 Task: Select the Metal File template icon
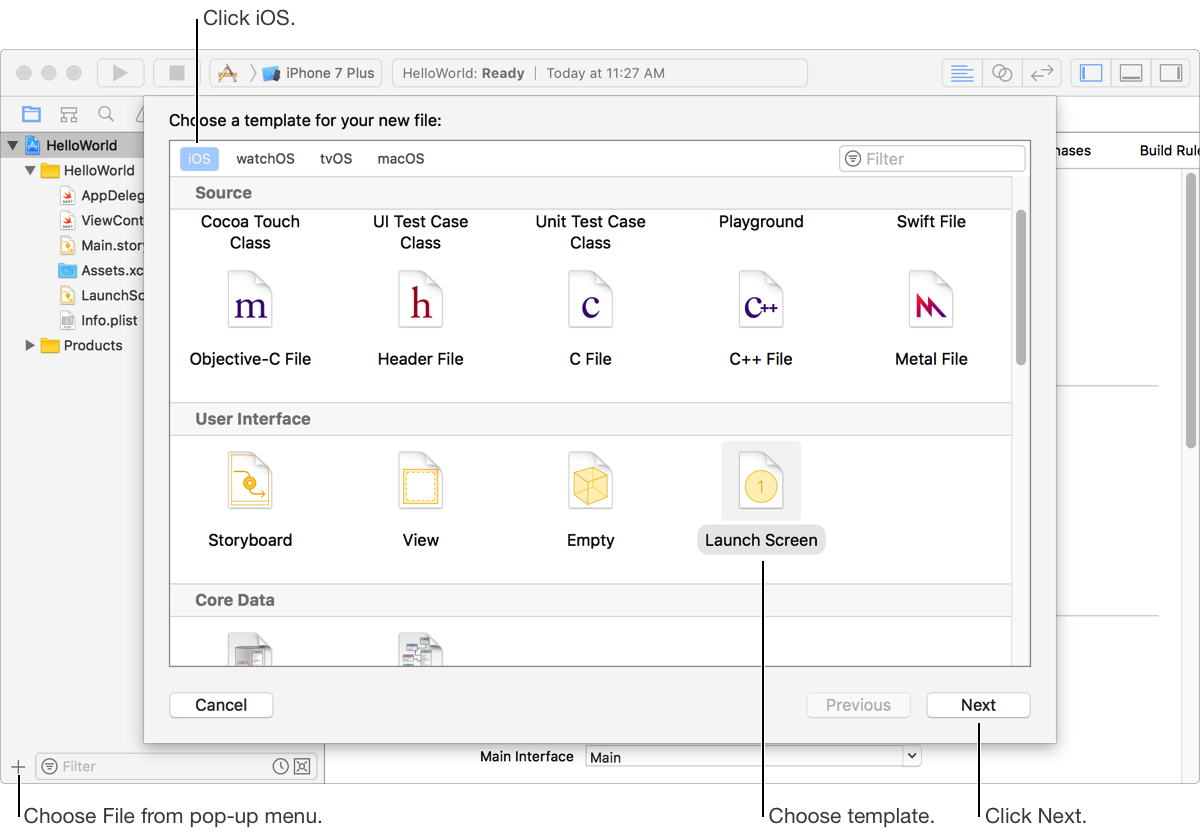click(931, 300)
